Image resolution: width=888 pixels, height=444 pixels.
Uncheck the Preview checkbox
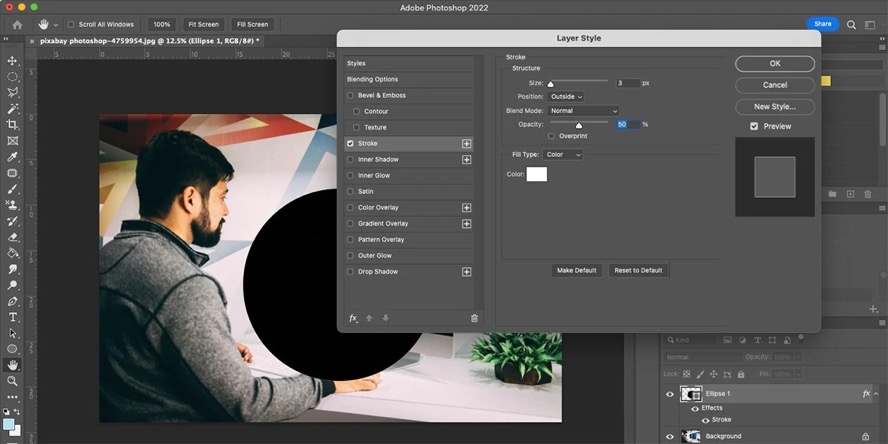(754, 127)
